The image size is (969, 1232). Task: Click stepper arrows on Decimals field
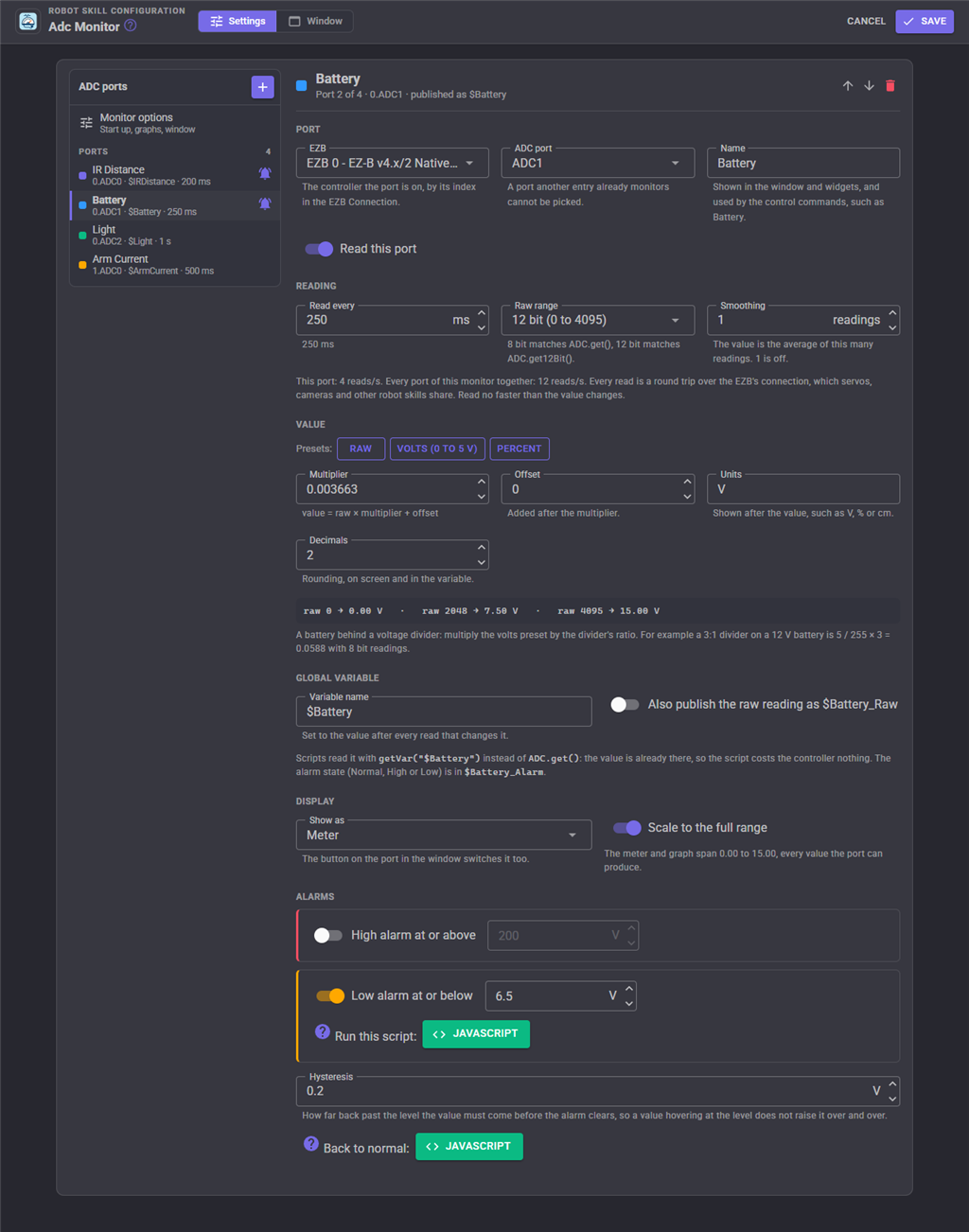click(x=482, y=554)
